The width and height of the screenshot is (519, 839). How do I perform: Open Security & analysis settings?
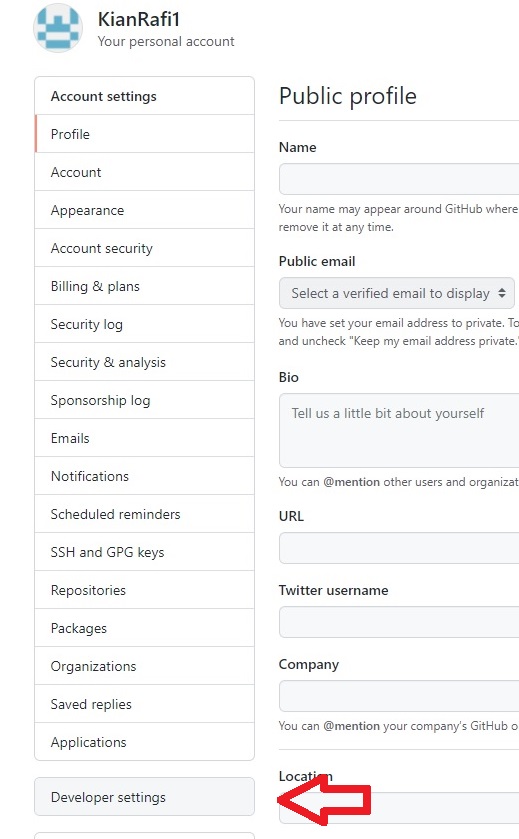pos(144,362)
